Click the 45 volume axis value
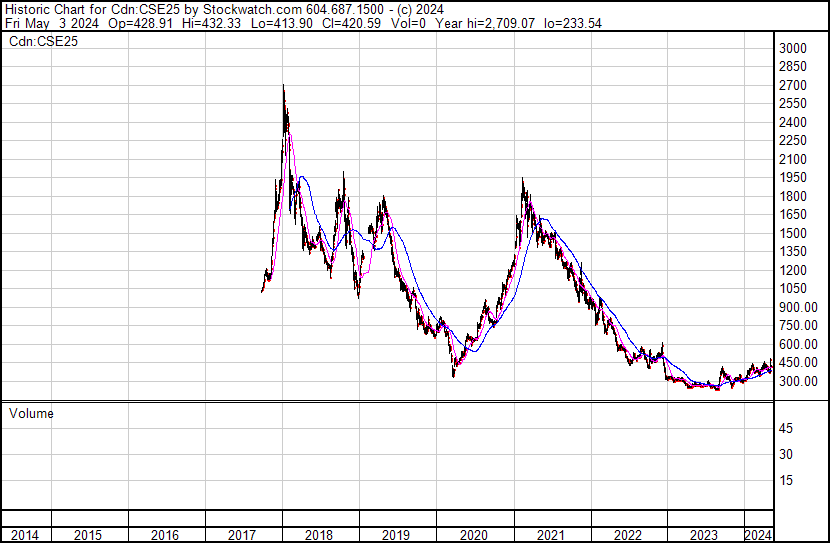The height and width of the screenshot is (543, 830). [x=786, y=429]
